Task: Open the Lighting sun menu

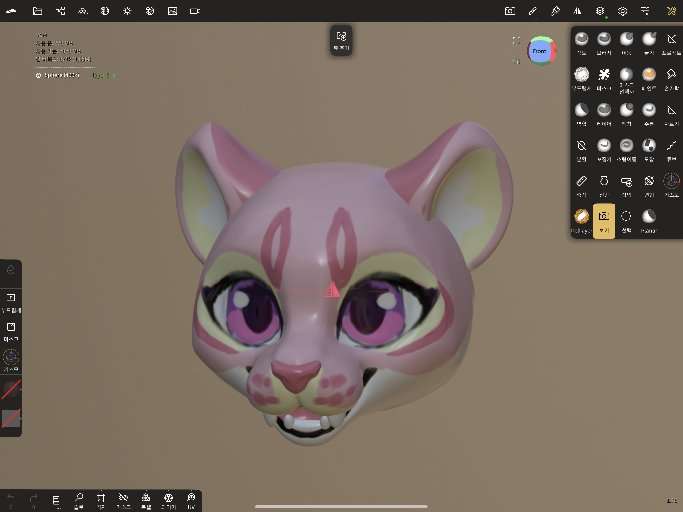Action: 127,11
